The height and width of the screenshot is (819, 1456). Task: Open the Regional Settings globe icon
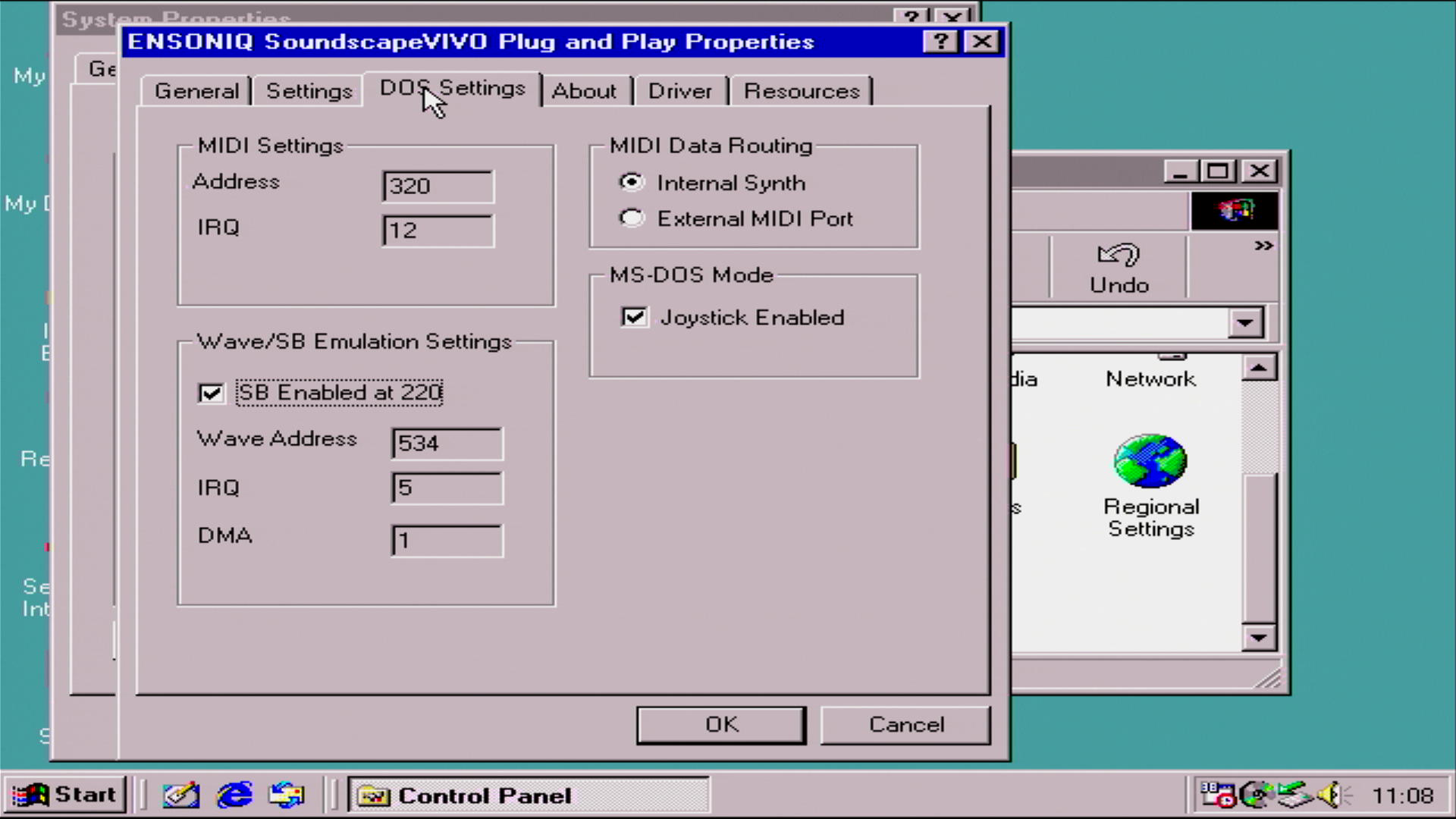[1150, 461]
